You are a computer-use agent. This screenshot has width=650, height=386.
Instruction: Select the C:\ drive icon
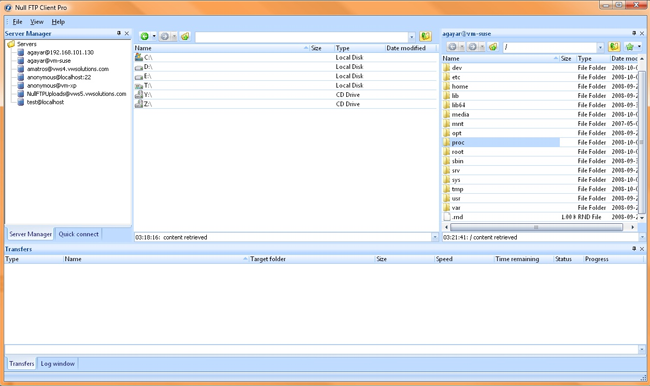(139, 57)
